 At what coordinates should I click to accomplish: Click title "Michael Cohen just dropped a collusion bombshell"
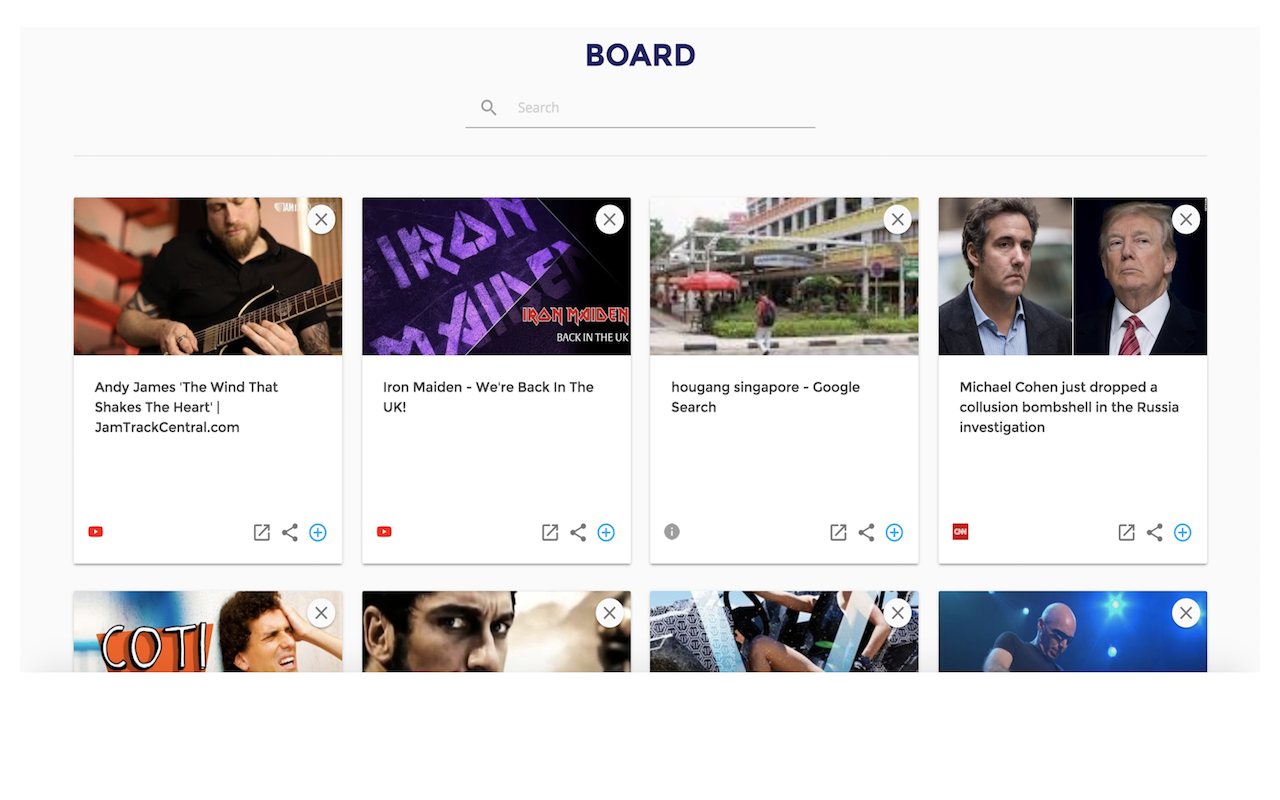pyautogui.click(x=1069, y=407)
